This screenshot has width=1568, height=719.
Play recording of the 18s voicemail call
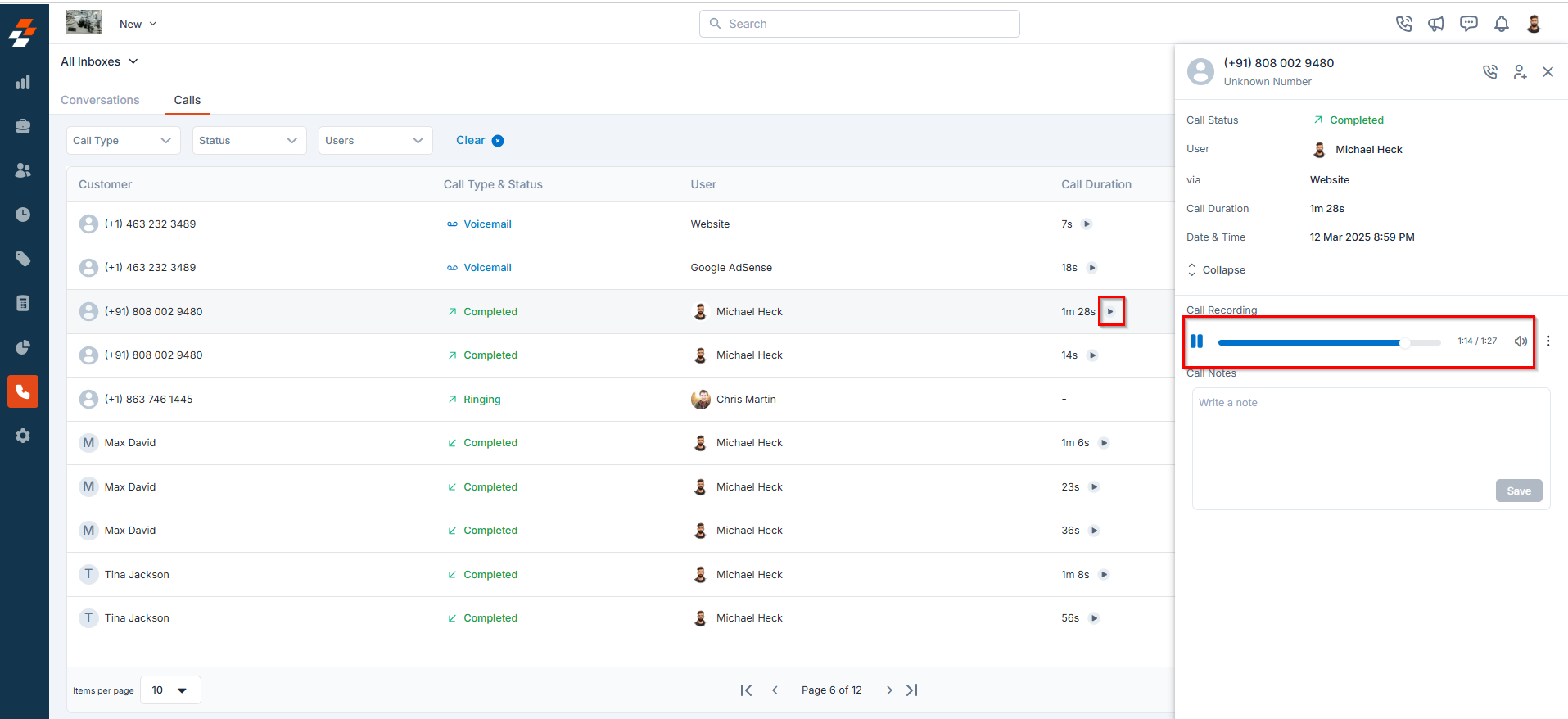coord(1092,268)
